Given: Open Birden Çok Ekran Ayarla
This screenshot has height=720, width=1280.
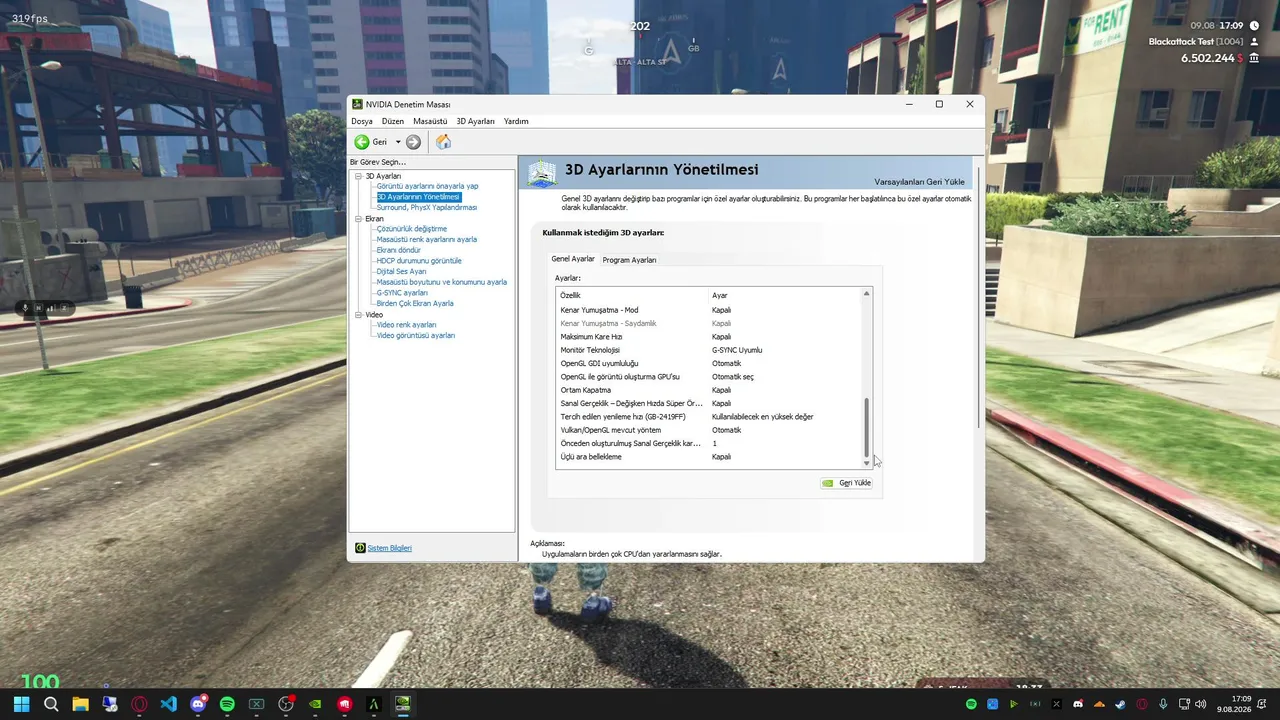Looking at the screenshot, I should 415,303.
